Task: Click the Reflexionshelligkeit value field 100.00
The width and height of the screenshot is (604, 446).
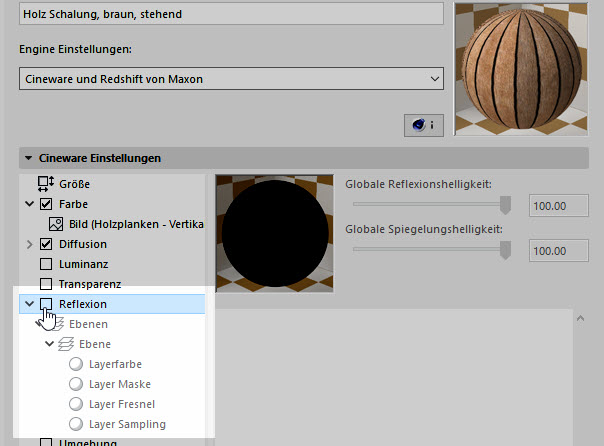Action: [x=559, y=206]
